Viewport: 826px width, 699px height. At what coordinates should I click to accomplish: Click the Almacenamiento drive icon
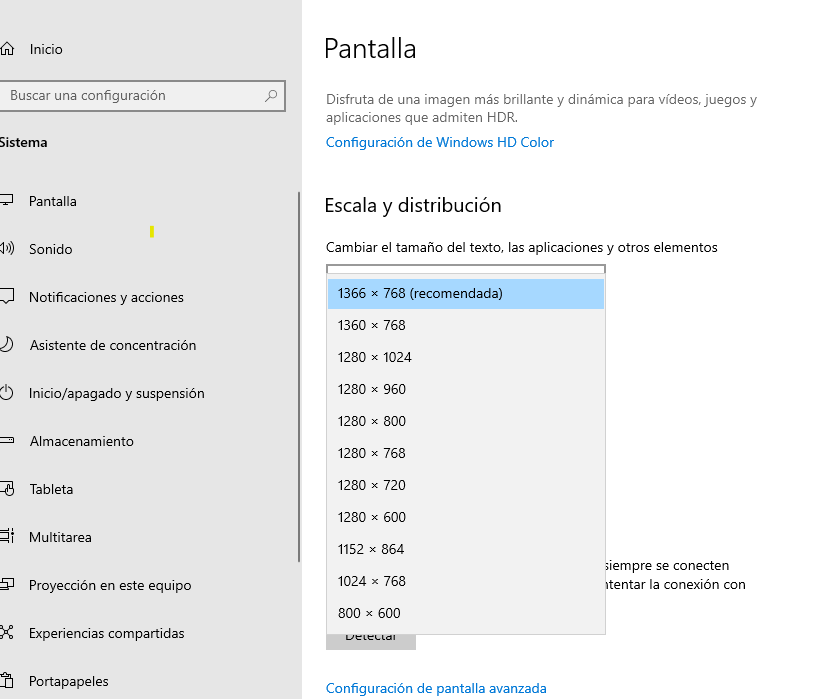(7, 440)
